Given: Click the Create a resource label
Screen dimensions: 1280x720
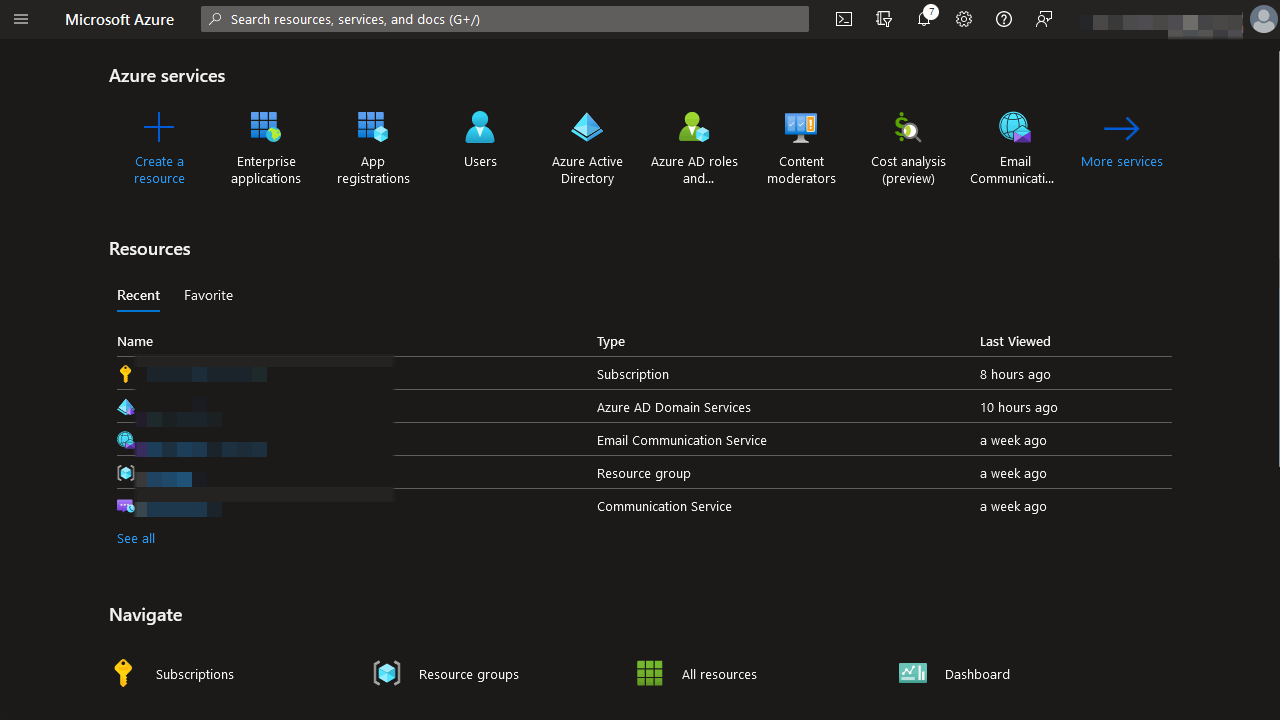Looking at the screenshot, I should click(160, 170).
